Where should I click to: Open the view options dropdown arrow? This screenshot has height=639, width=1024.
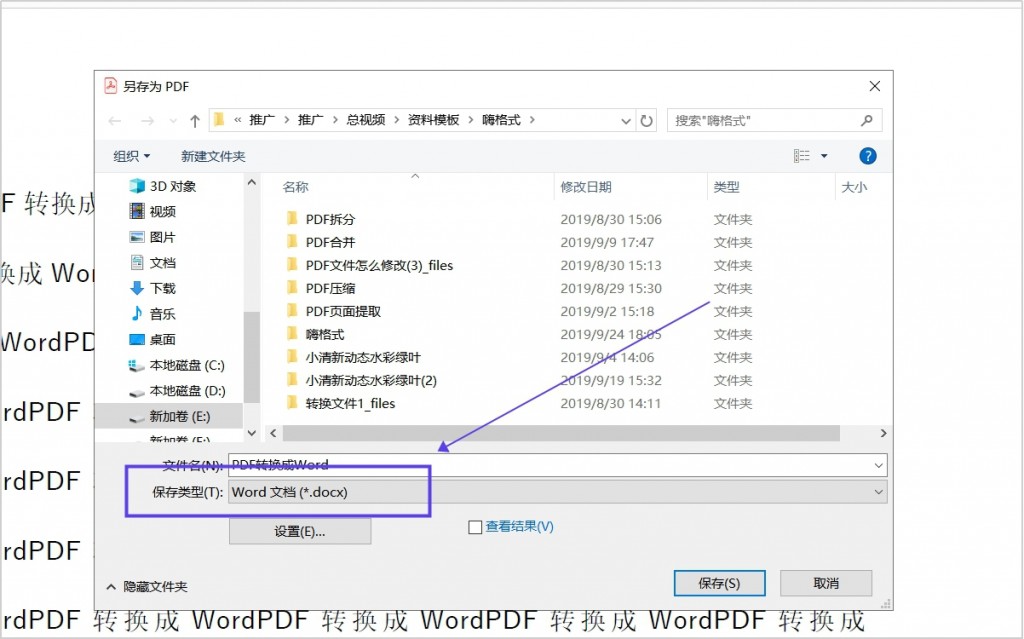click(824, 156)
